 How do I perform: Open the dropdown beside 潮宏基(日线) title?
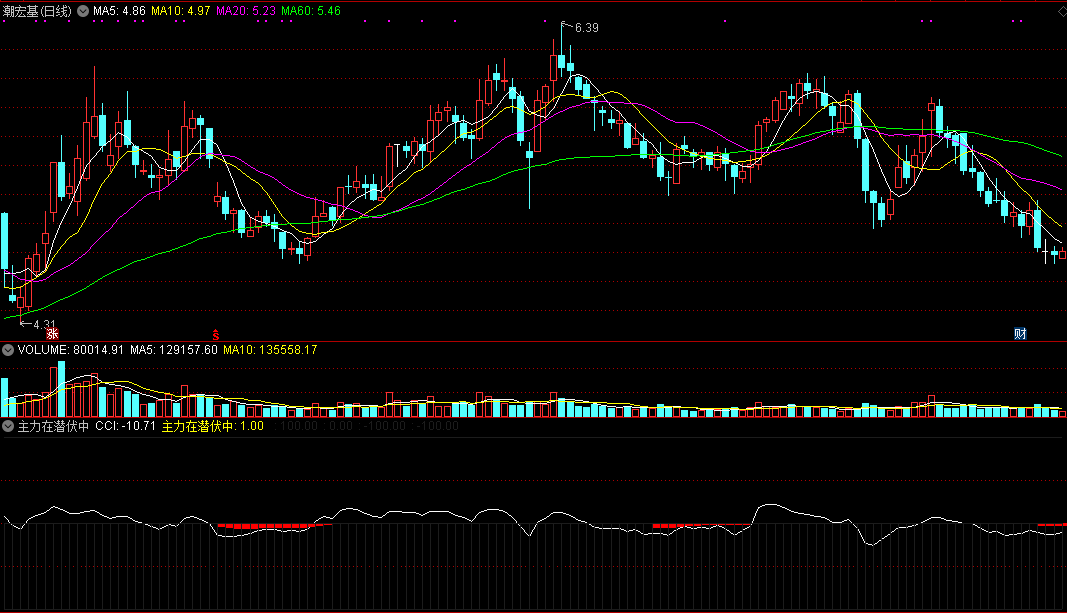(x=83, y=11)
